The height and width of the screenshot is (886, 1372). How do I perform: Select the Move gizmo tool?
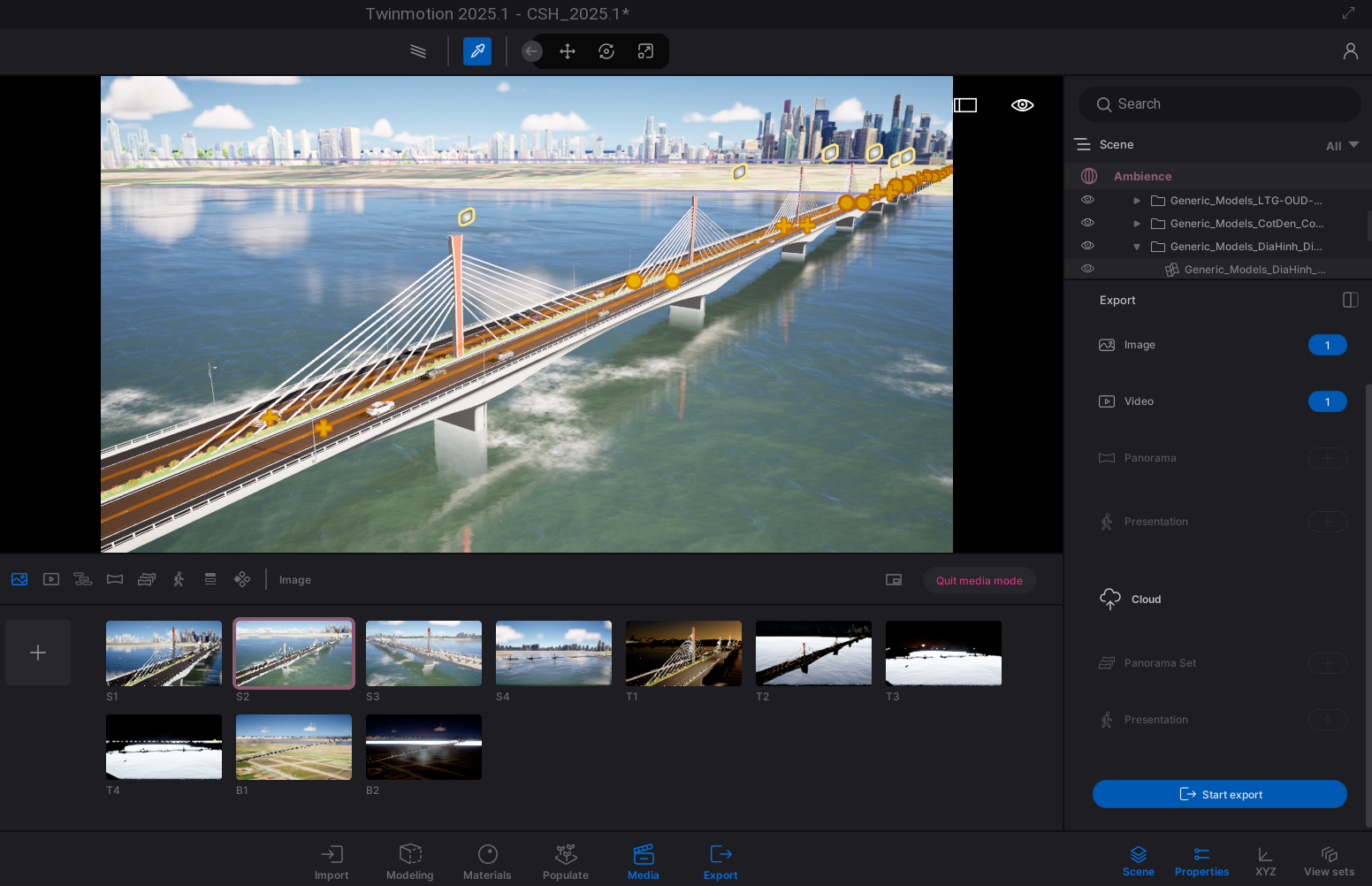[x=568, y=51]
